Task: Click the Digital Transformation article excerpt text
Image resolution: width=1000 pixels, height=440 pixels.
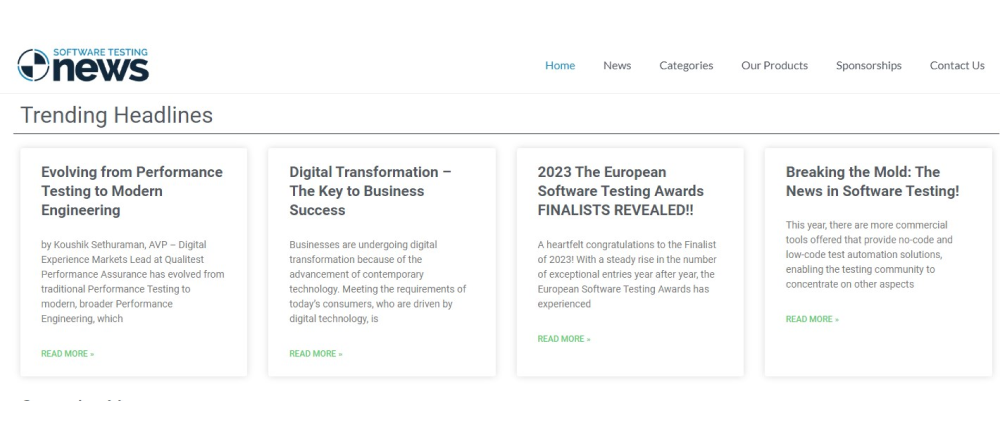Action: pos(378,282)
